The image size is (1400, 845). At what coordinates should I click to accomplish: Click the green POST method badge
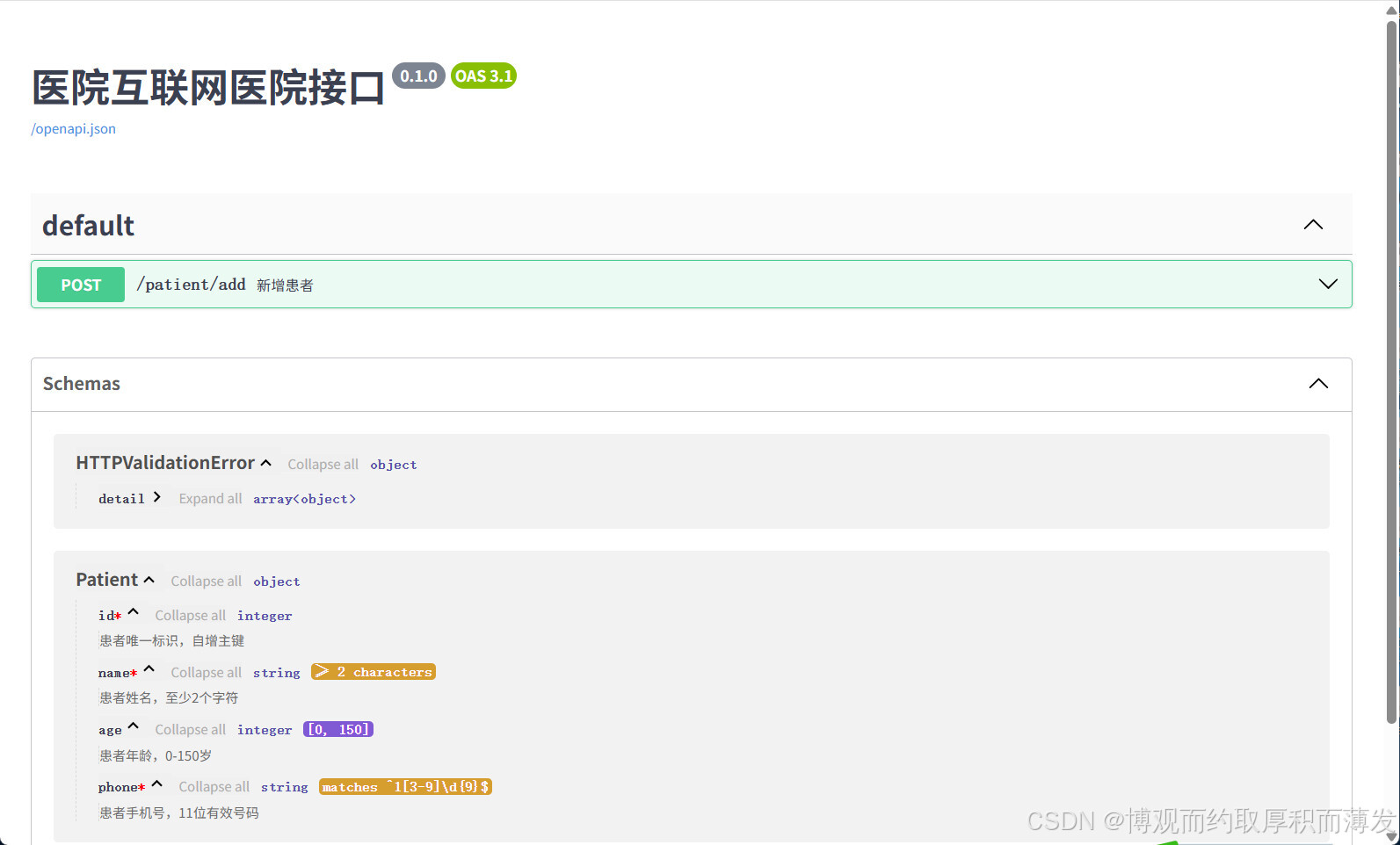click(81, 285)
